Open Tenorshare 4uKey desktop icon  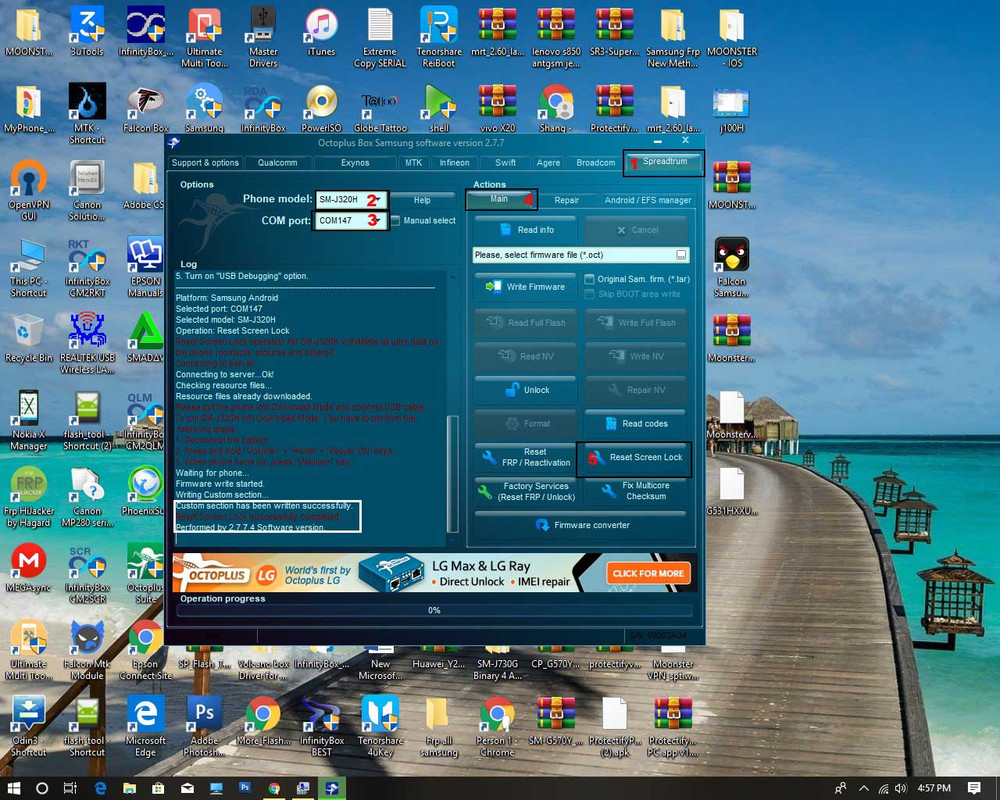point(380,727)
